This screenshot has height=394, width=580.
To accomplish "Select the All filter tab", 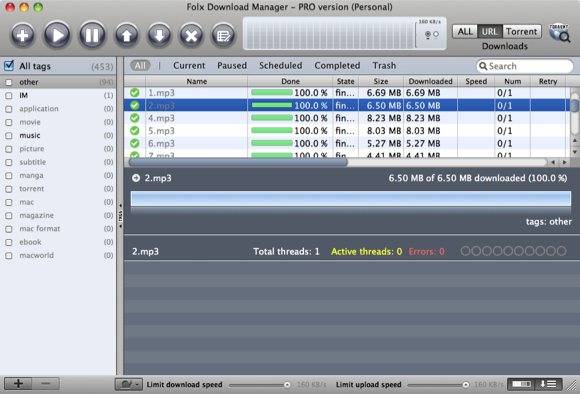I will (140, 65).
